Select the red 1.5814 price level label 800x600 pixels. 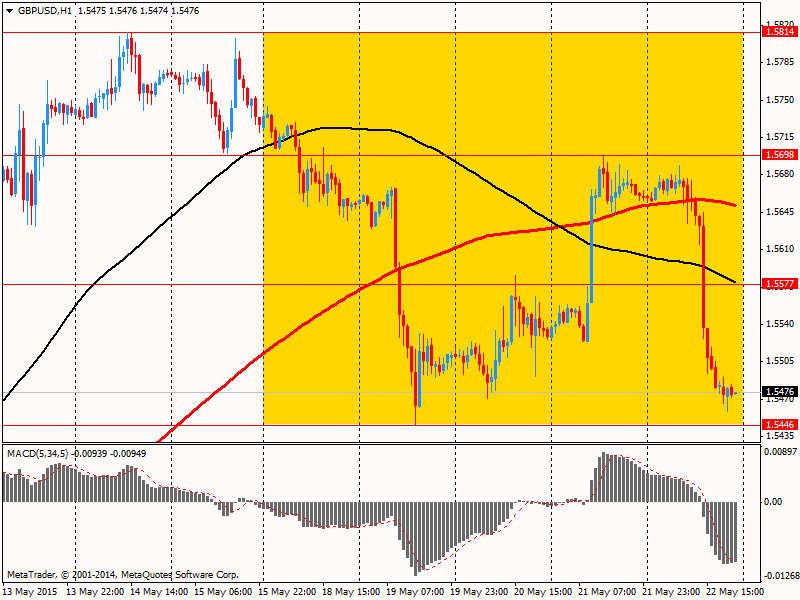click(x=779, y=32)
